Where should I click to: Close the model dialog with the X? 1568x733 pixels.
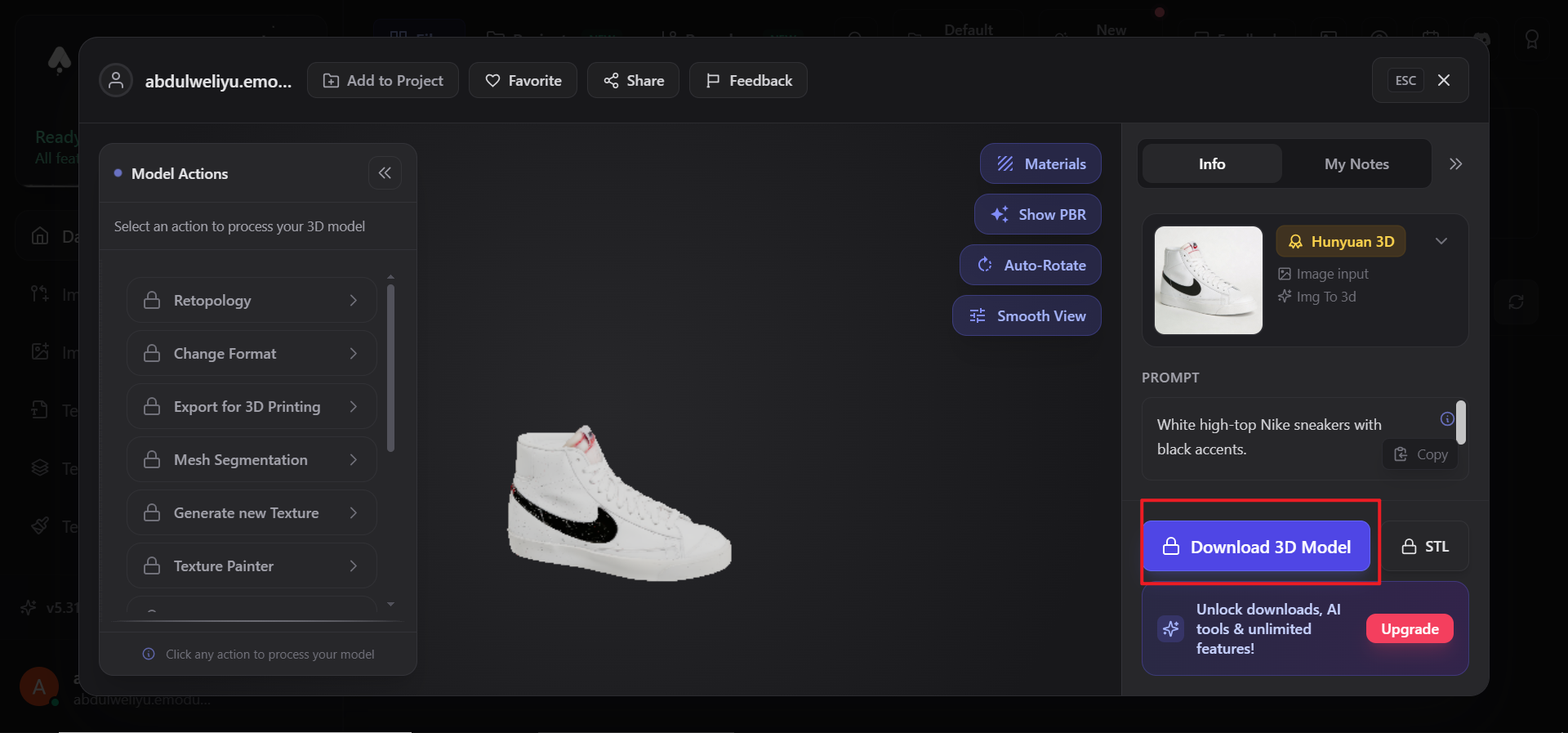(x=1444, y=80)
